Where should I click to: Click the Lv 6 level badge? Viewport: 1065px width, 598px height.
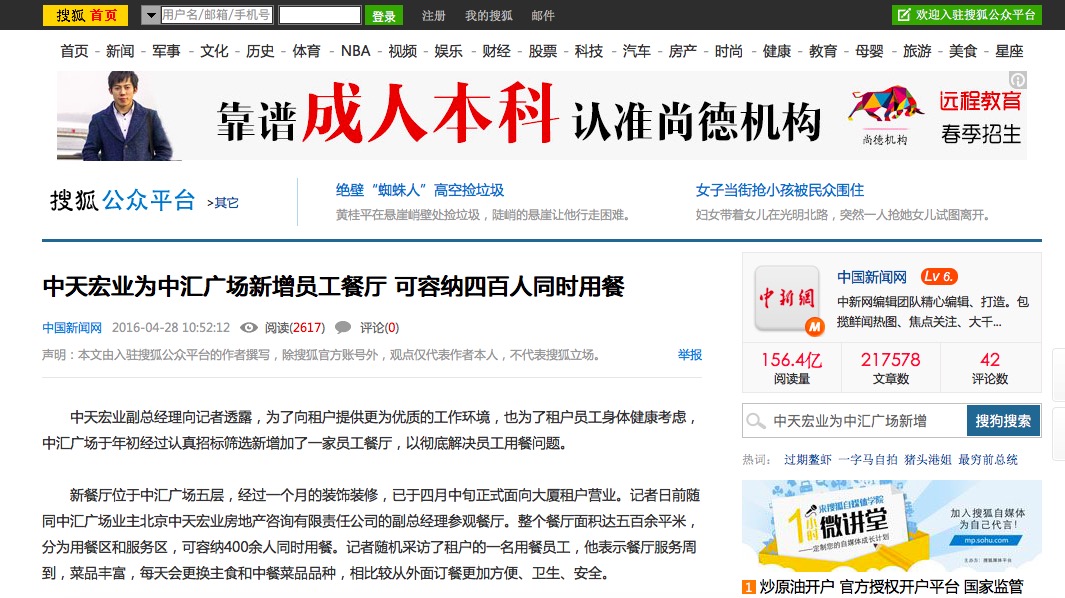938,277
